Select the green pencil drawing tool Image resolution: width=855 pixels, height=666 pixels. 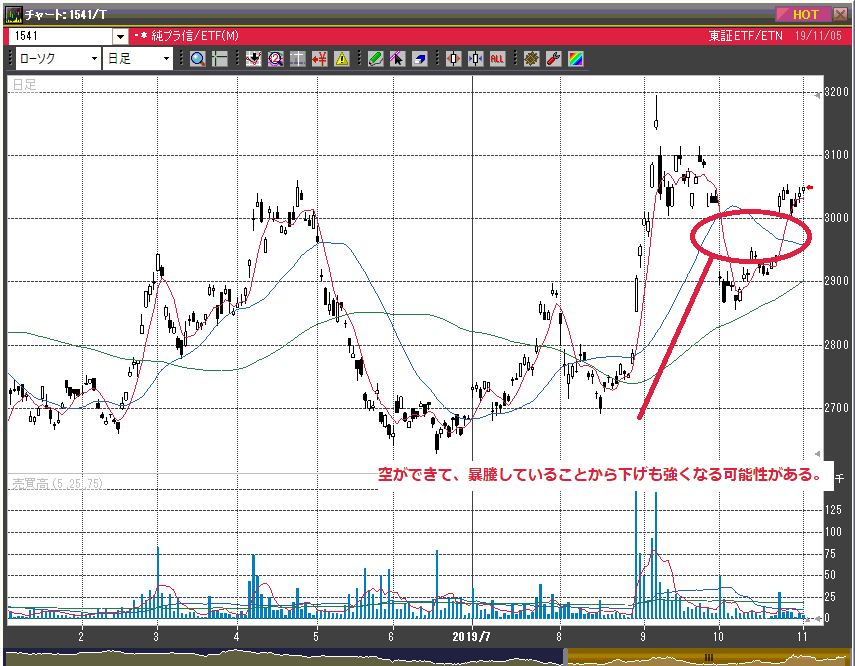click(375, 58)
